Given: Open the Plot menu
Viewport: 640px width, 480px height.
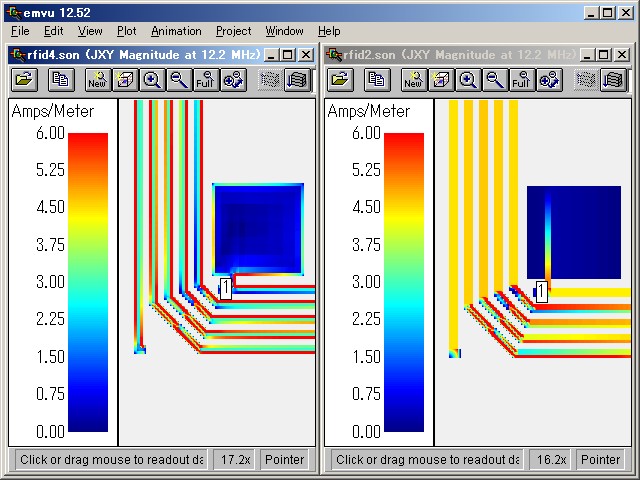Looking at the screenshot, I should (127, 31).
